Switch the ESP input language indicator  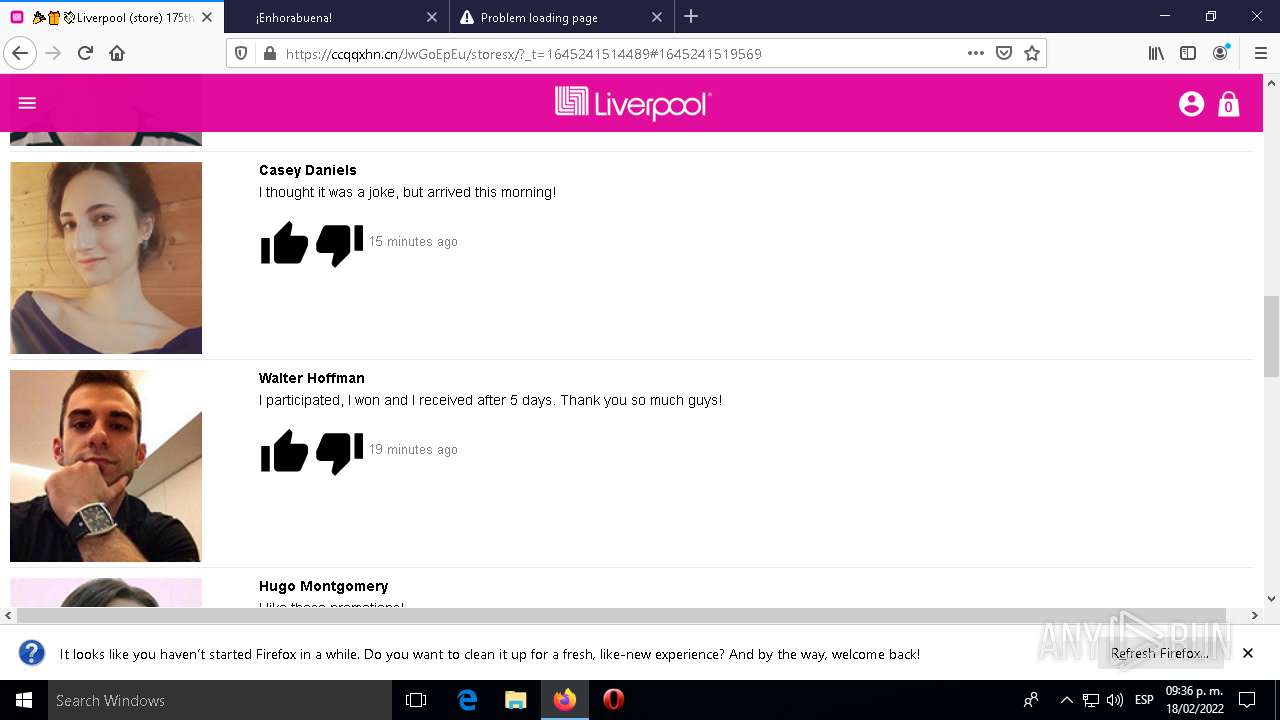tap(1144, 700)
